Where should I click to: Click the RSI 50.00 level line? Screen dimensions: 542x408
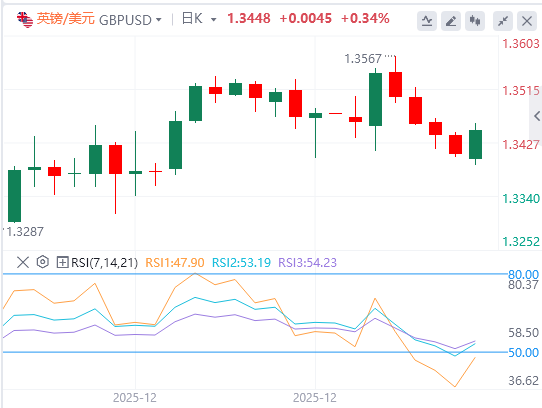tap(254, 352)
